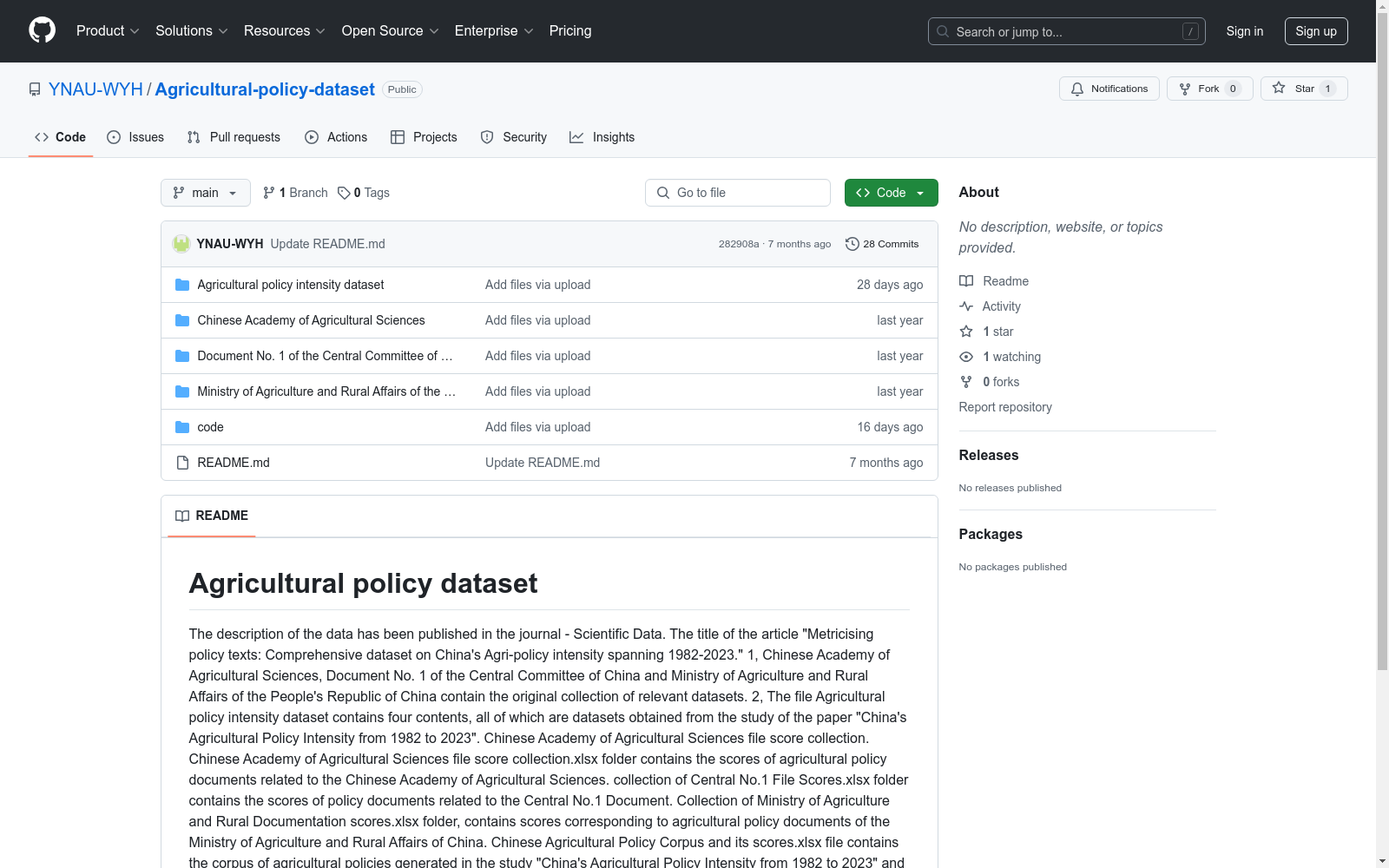
Task: Open README.md file
Action: pyautogui.click(x=234, y=463)
